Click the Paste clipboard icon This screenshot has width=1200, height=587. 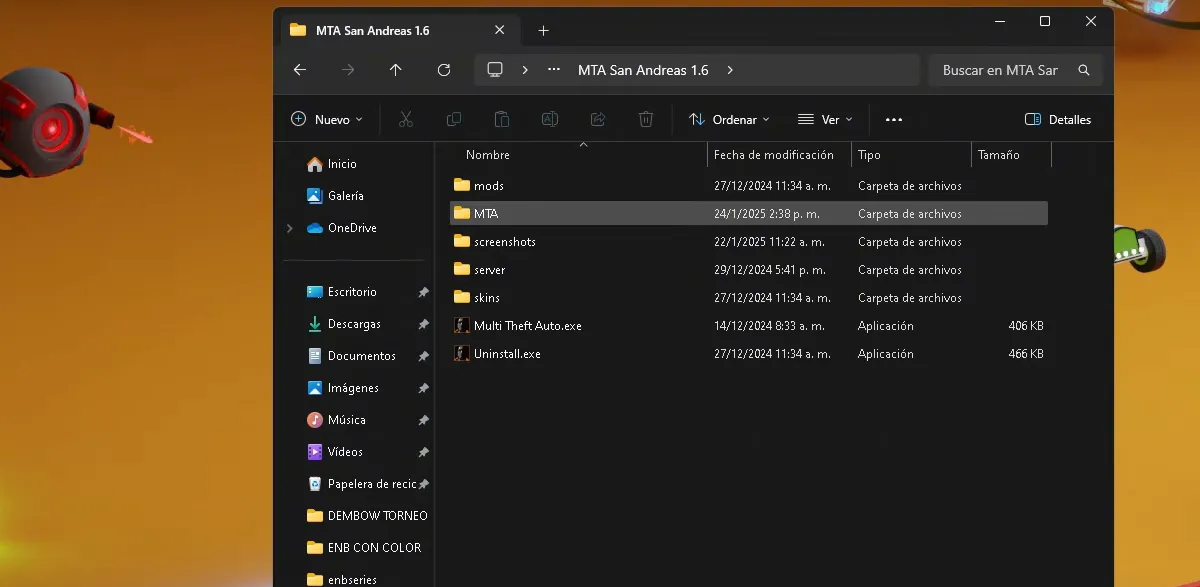pos(502,119)
